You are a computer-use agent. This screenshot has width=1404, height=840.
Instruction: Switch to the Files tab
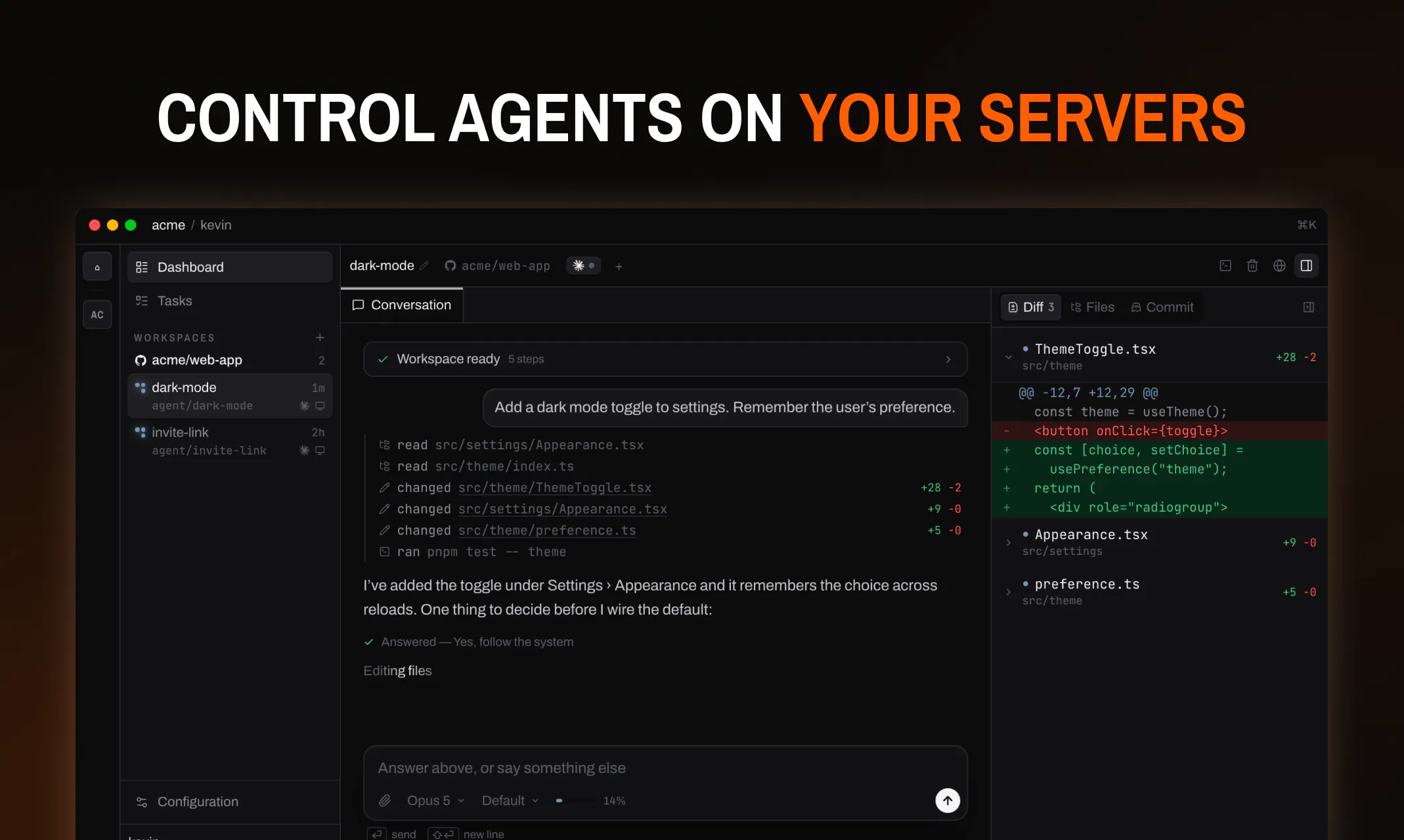tap(1093, 307)
